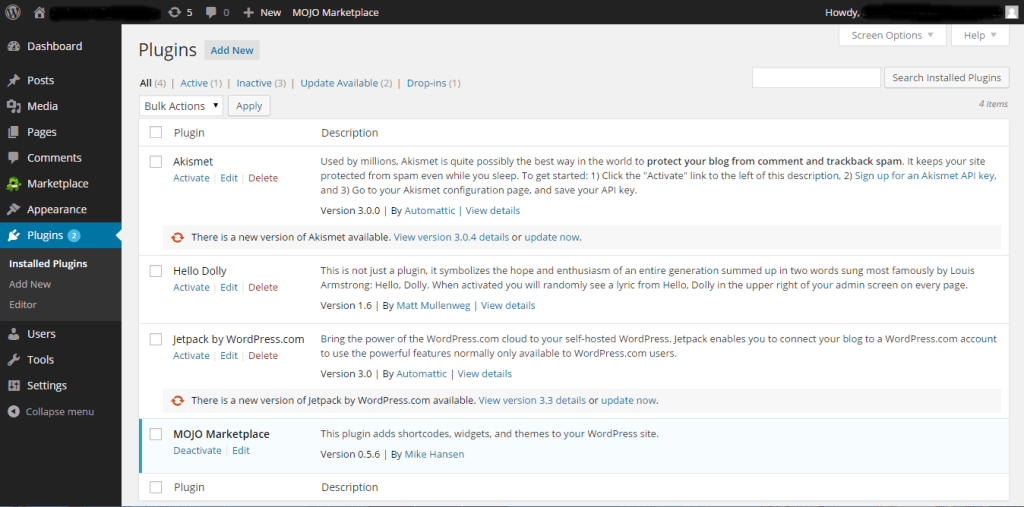Check the Akismet plugin checkbox

point(155,161)
